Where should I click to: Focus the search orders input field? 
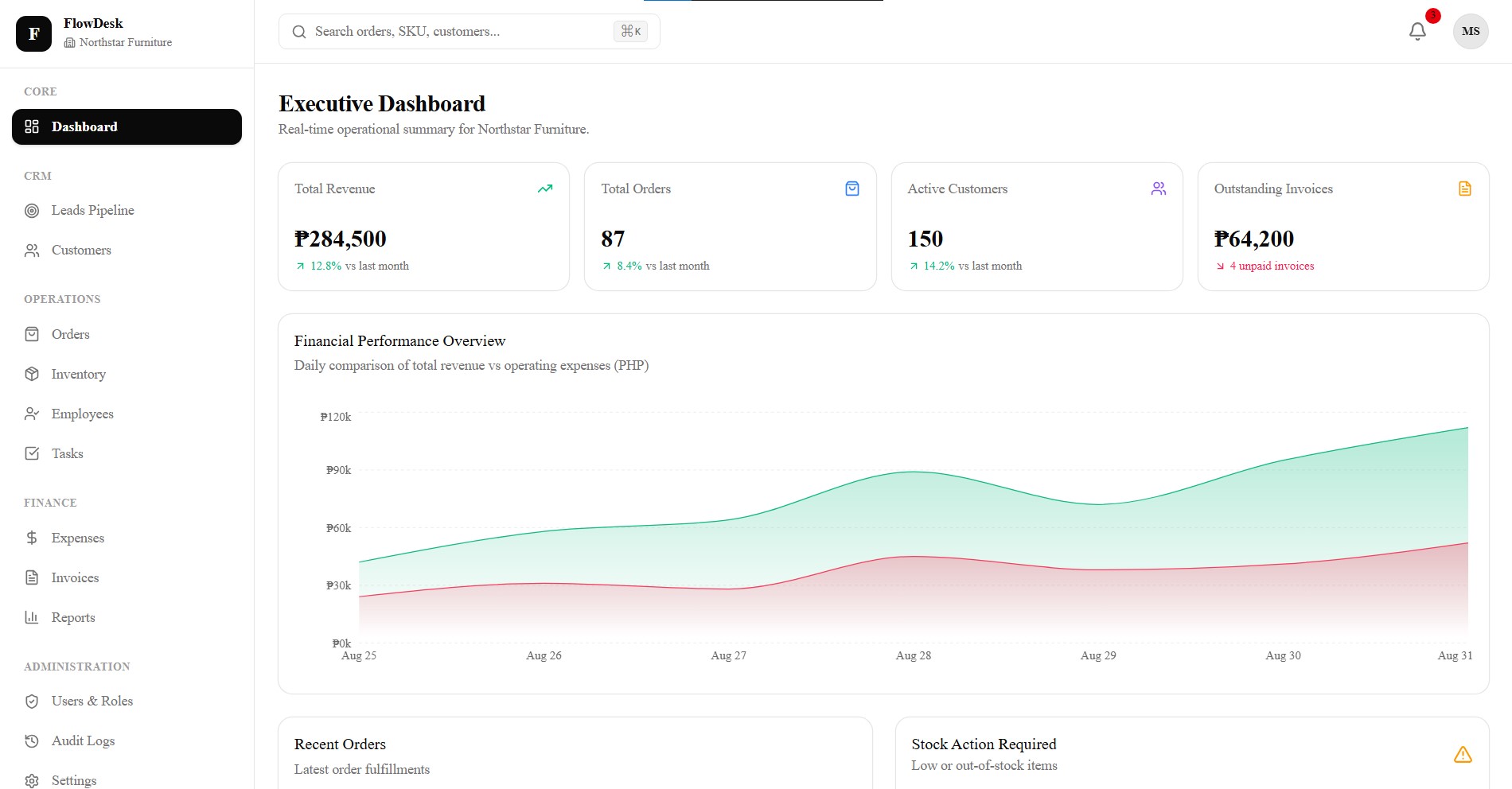[x=470, y=32]
